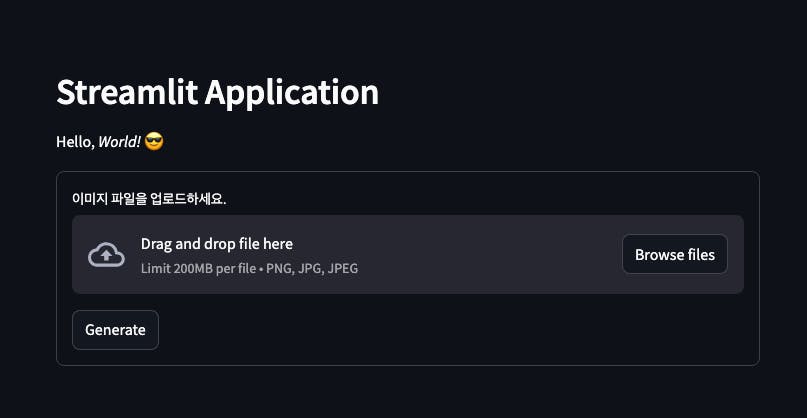Click the italic World! text
This screenshot has width=807, height=418.
pyautogui.click(x=119, y=142)
